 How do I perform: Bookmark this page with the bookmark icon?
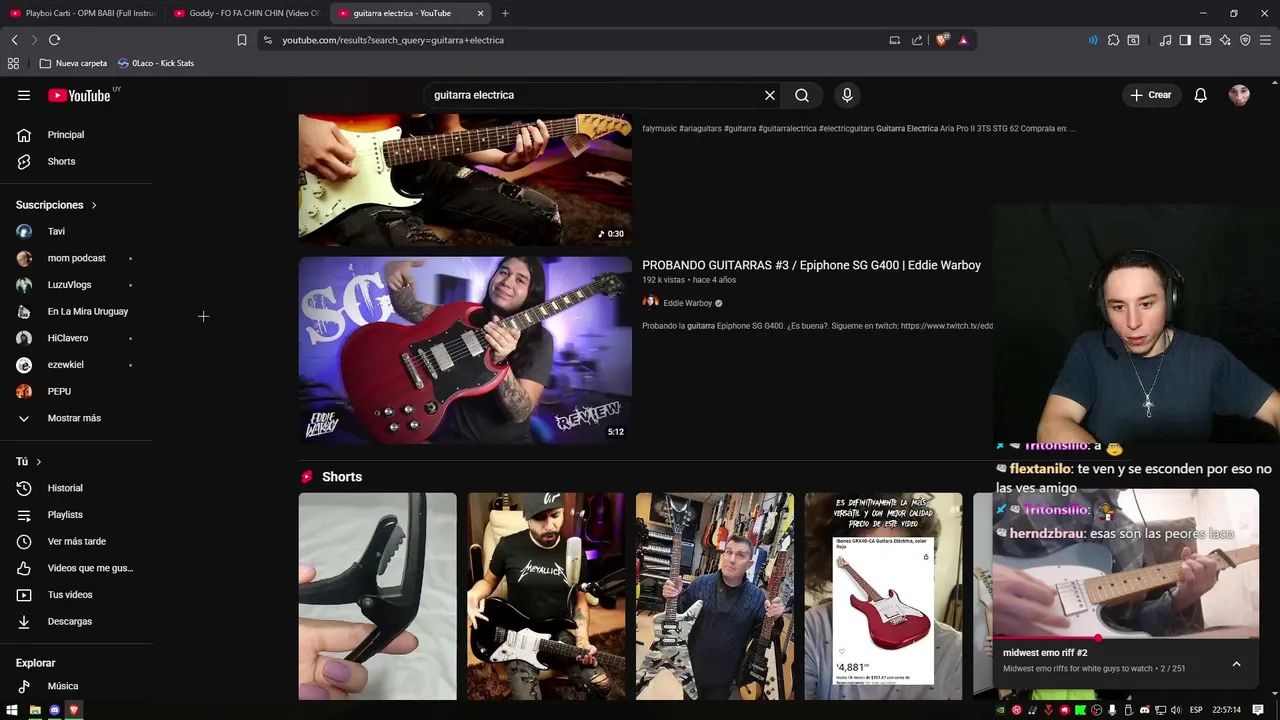(x=241, y=40)
